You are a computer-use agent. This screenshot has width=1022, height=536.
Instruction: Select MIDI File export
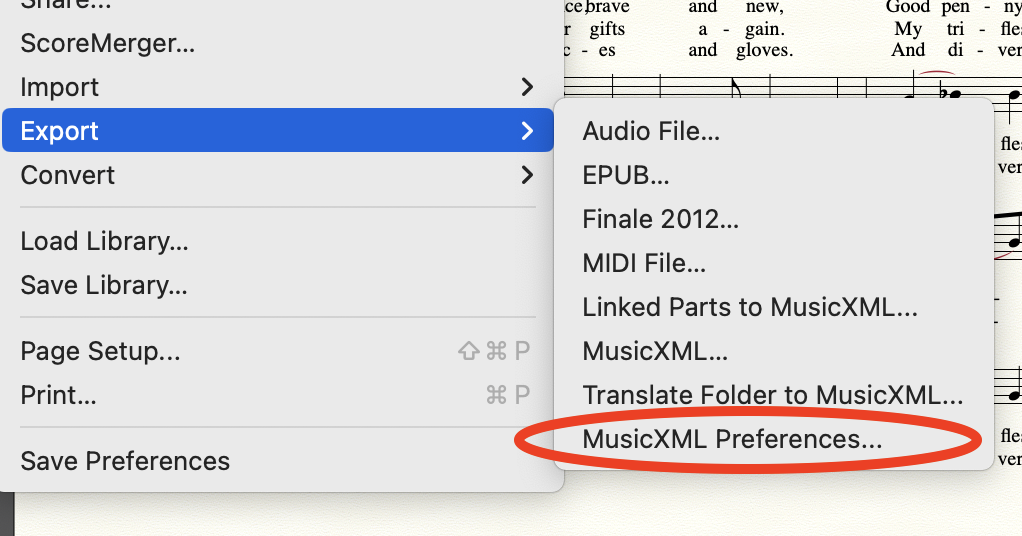click(x=644, y=263)
